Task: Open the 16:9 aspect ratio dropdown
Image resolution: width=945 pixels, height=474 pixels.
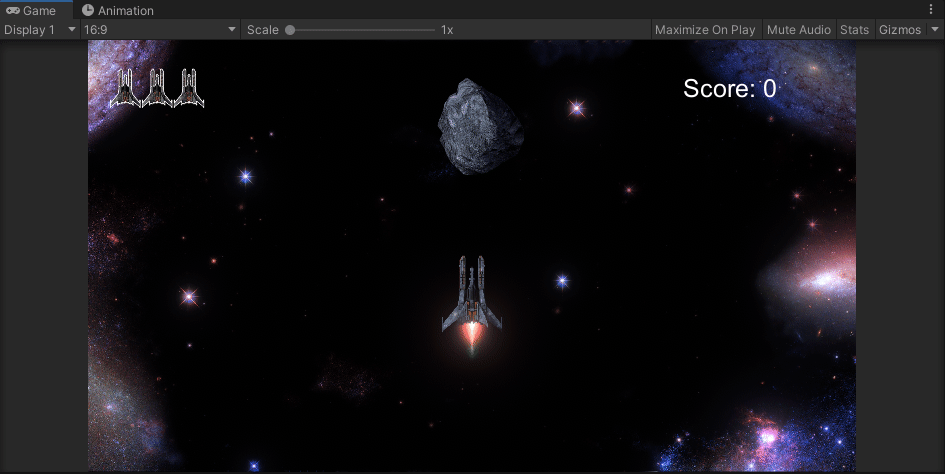Action: (x=160, y=30)
